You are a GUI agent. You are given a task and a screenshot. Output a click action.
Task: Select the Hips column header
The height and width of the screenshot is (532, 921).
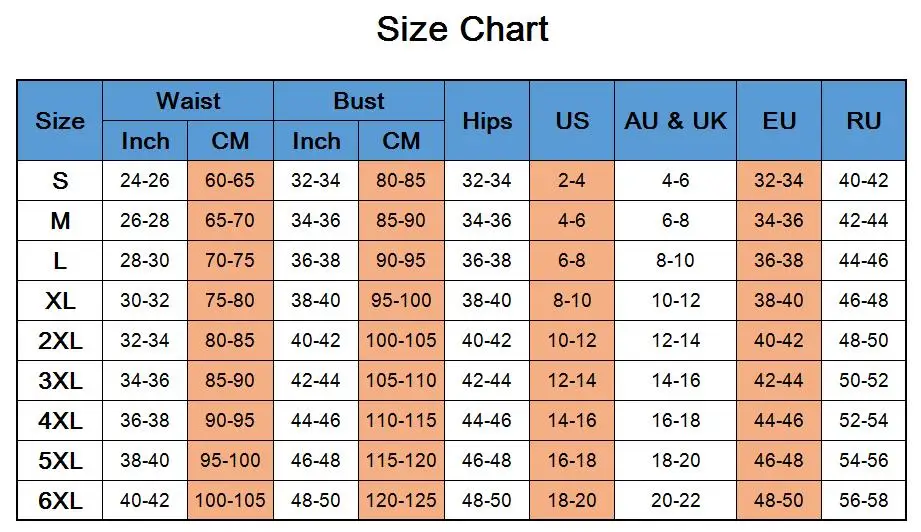coord(487,121)
